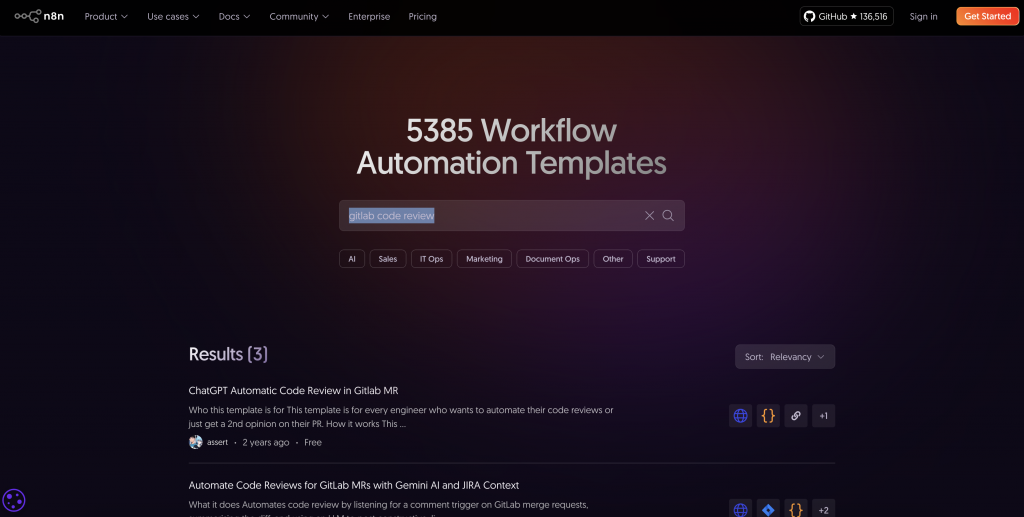Click the Get Started button
Screen dimensions: 1024x517
(987, 16)
